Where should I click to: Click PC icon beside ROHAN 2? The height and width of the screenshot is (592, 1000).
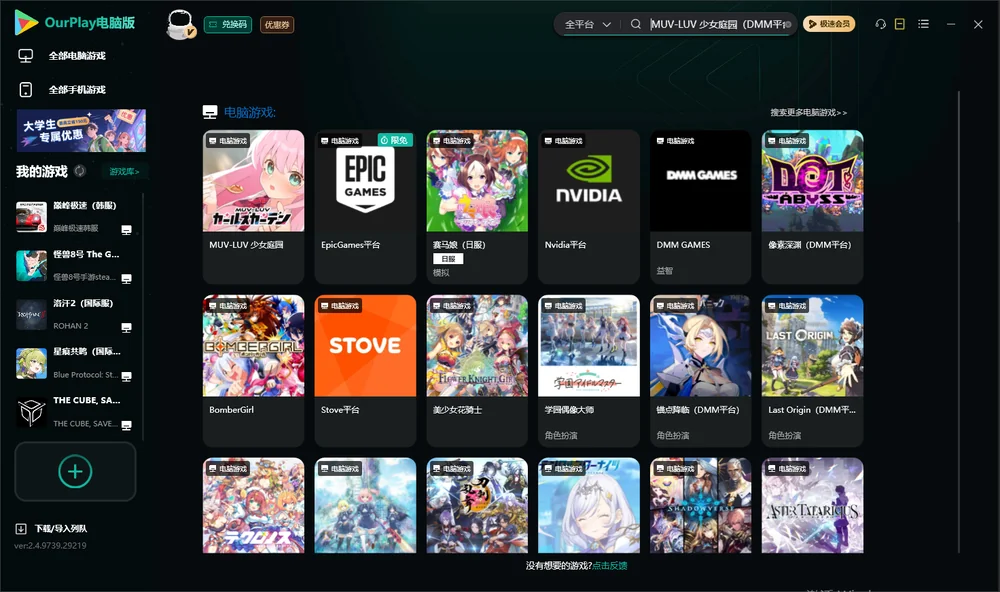(x=126, y=327)
